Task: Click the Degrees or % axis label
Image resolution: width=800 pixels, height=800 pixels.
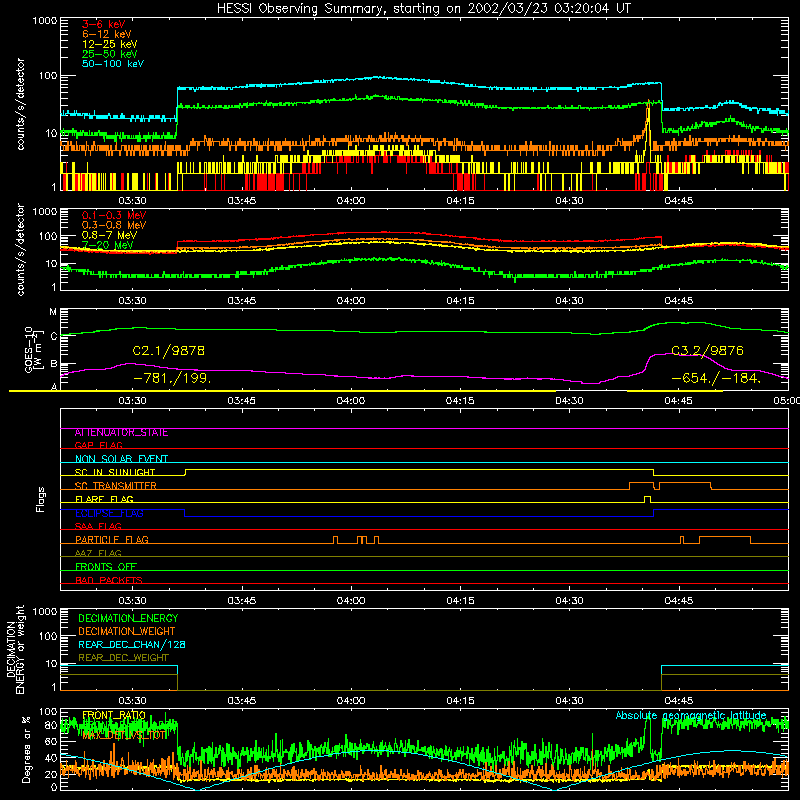Action: [26, 750]
